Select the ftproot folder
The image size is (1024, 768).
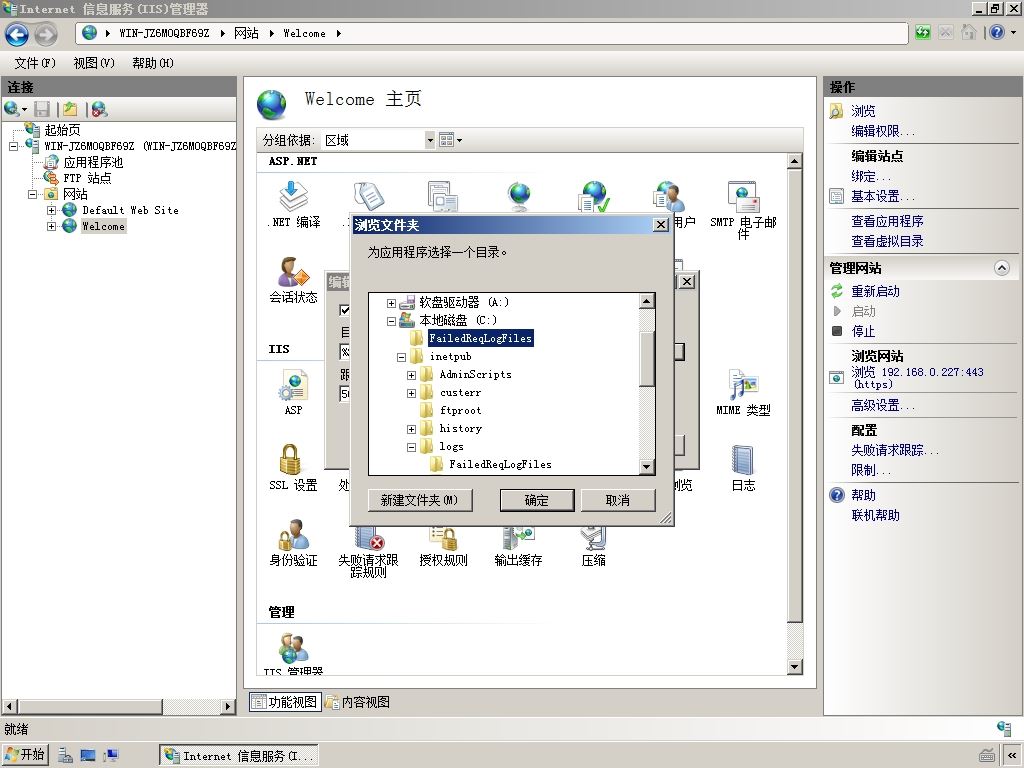[460, 411]
